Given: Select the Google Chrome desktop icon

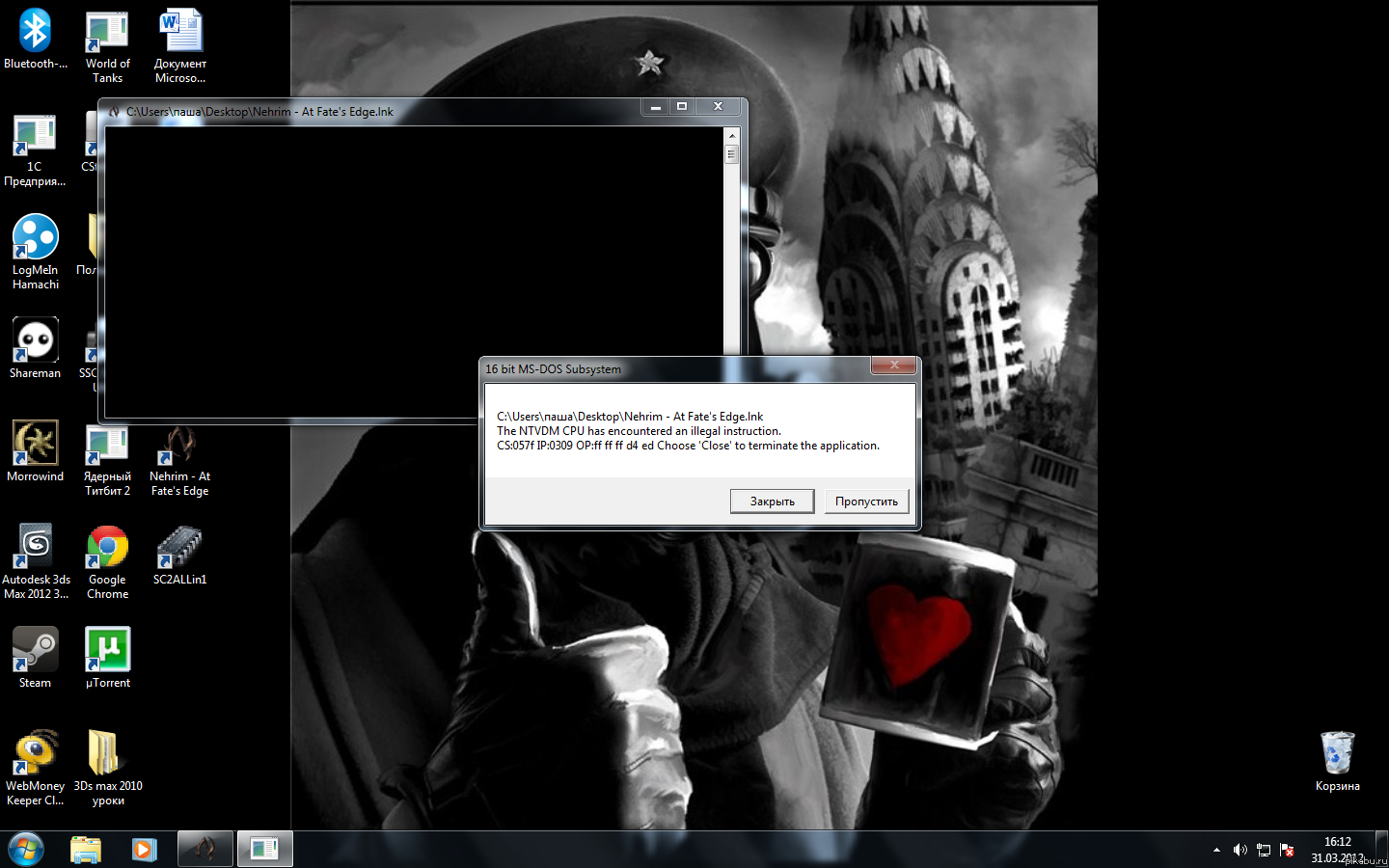Looking at the screenshot, I should [107, 561].
